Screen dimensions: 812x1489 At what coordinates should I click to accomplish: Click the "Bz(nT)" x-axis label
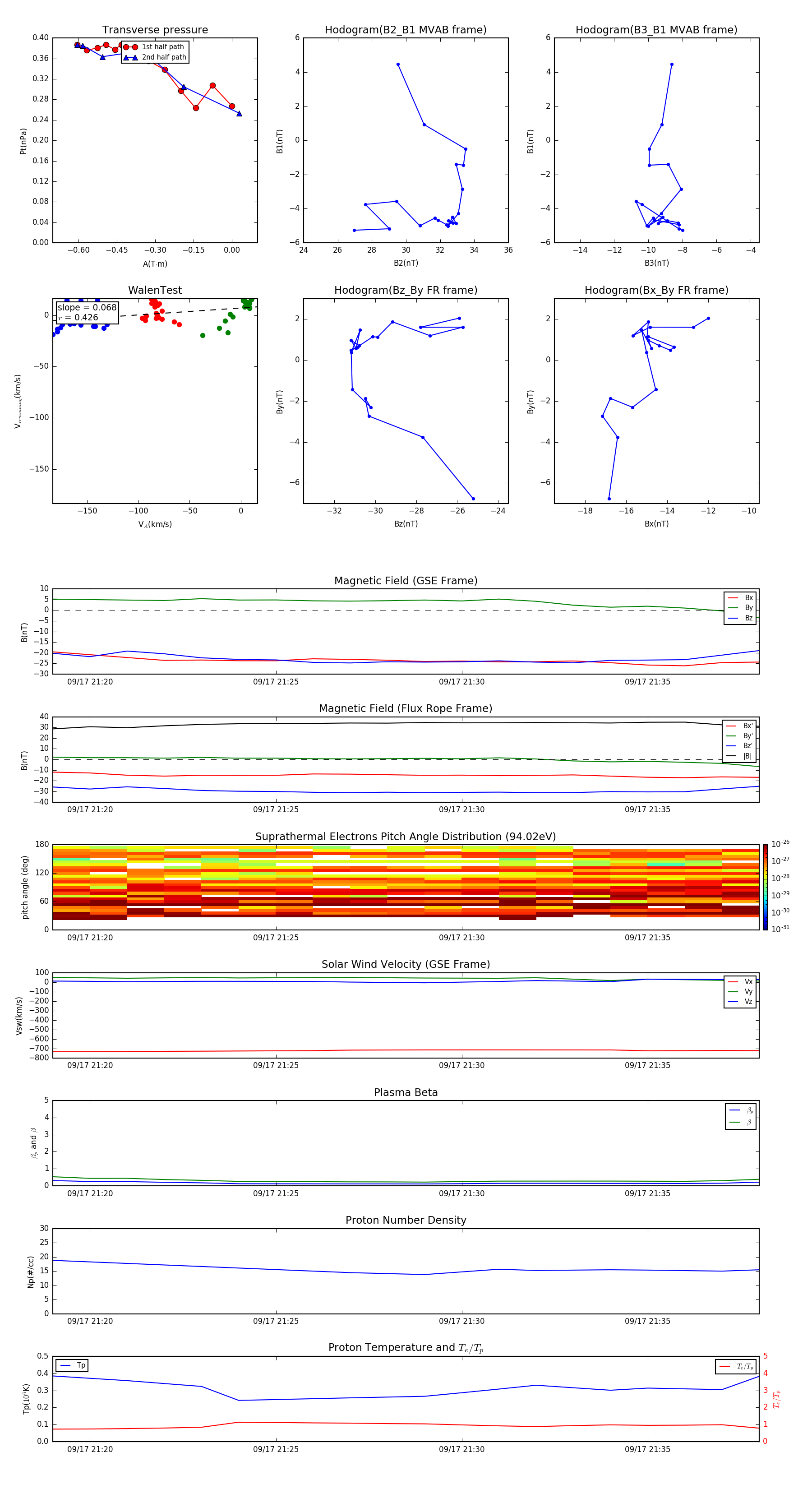pyautogui.click(x=406, y=524)
